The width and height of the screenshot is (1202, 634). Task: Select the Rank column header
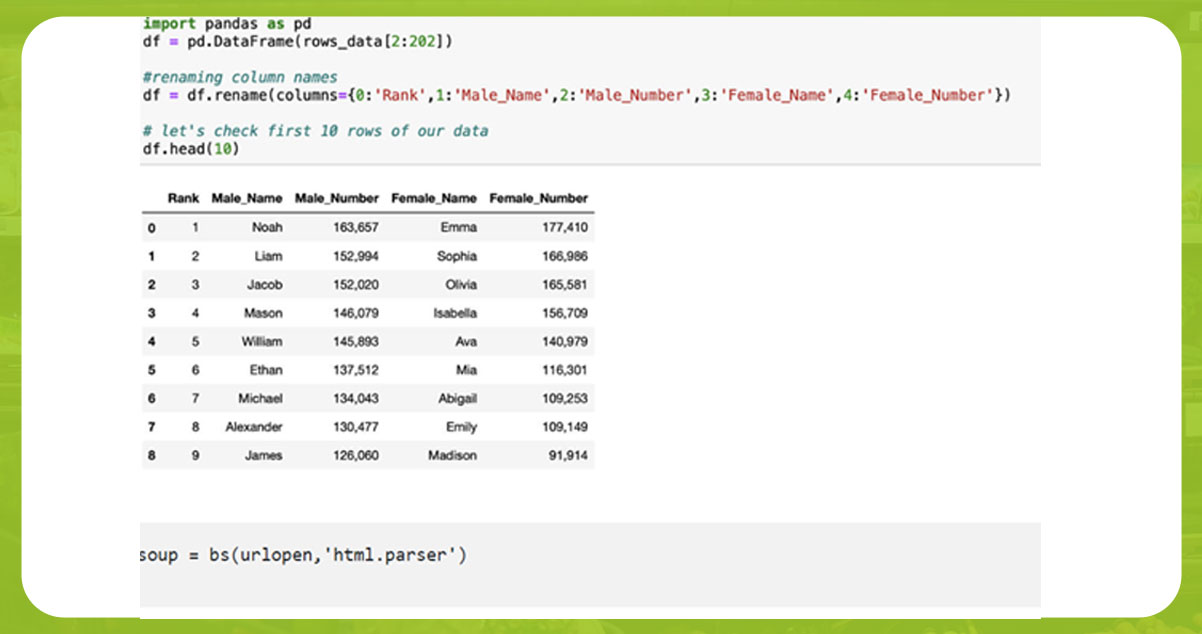tap(181, 198)
